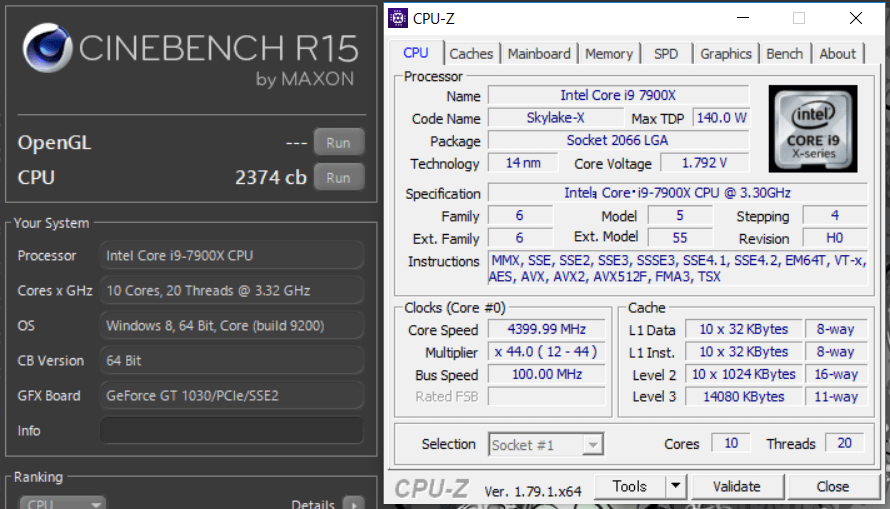Click the Cores x GHz field value
Screen dimensions: 890x509
point(232,291)
